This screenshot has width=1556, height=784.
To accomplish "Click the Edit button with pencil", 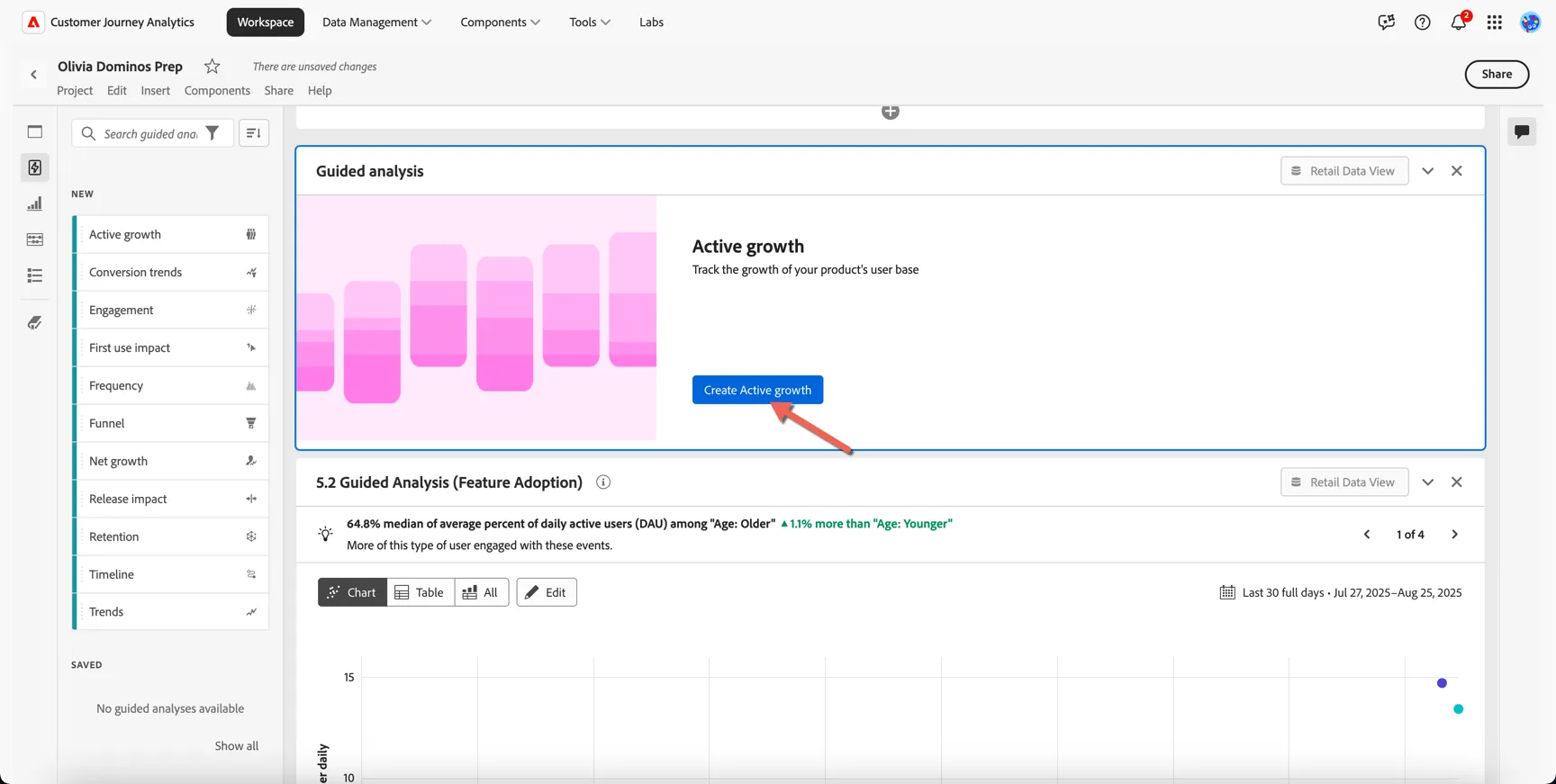I will pyautogui.click(x=547, y=592).
